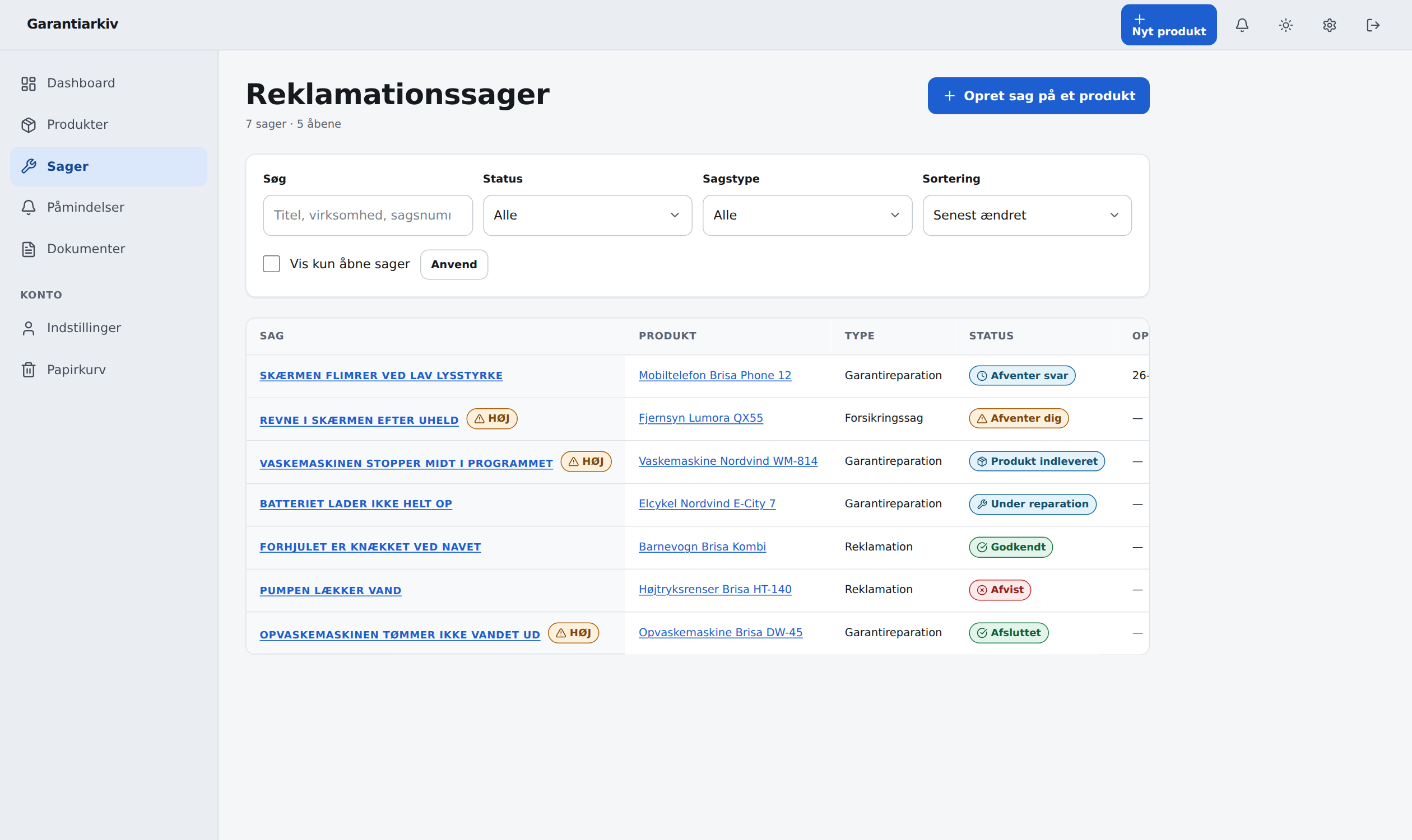Viewport: 1412px width, 840px height.
Task: Click the Påmindelser bell icon in sidebar
Action: point(29,207)
